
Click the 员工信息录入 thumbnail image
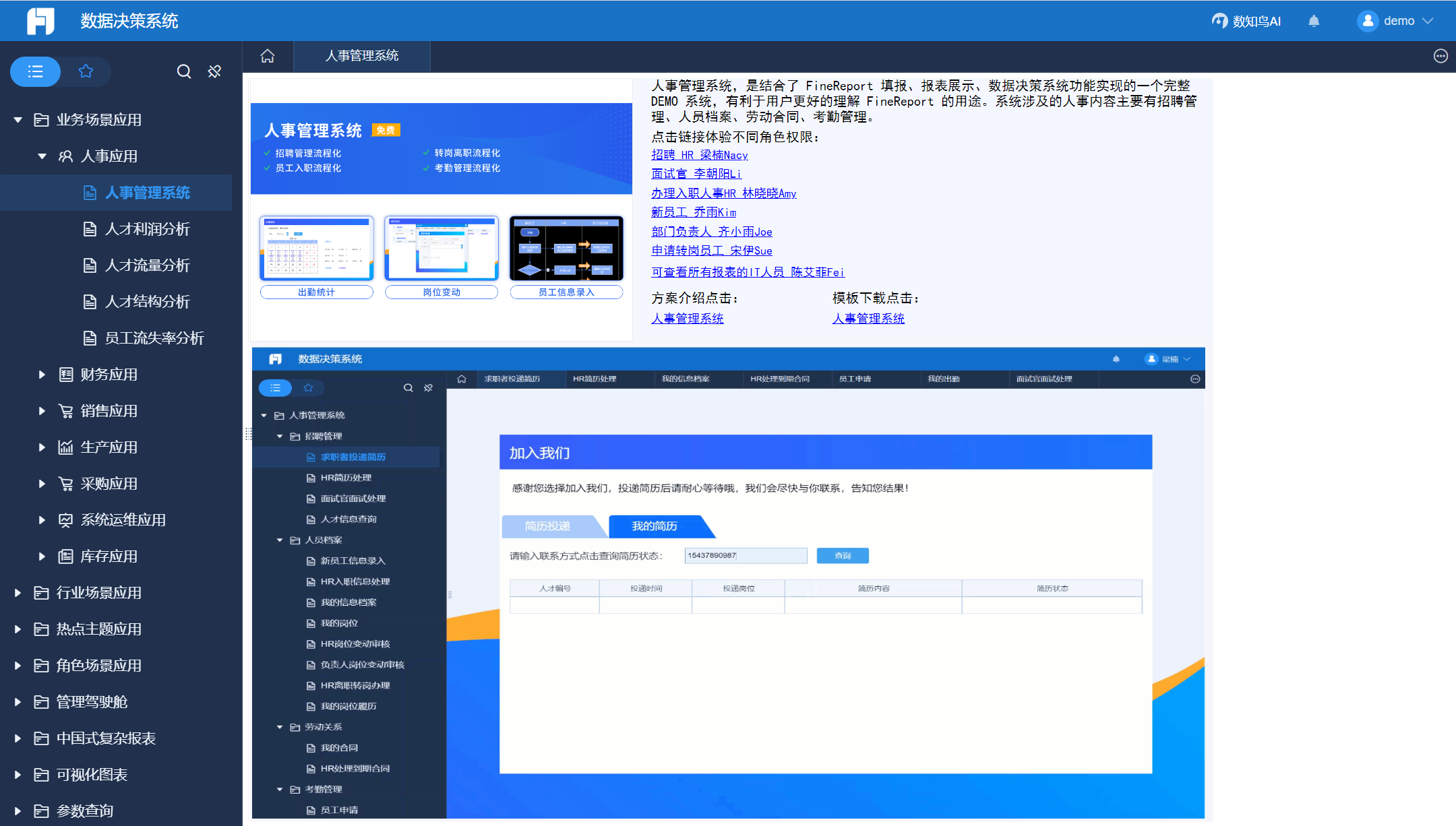566,248
